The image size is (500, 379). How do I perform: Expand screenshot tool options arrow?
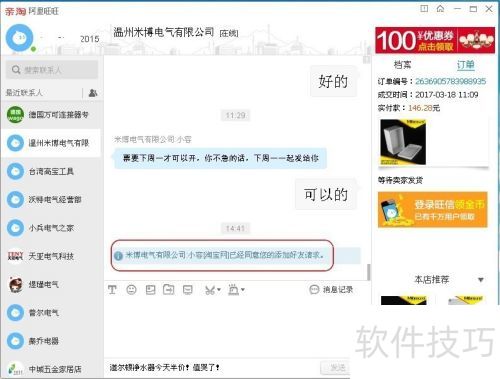point(219,290)
